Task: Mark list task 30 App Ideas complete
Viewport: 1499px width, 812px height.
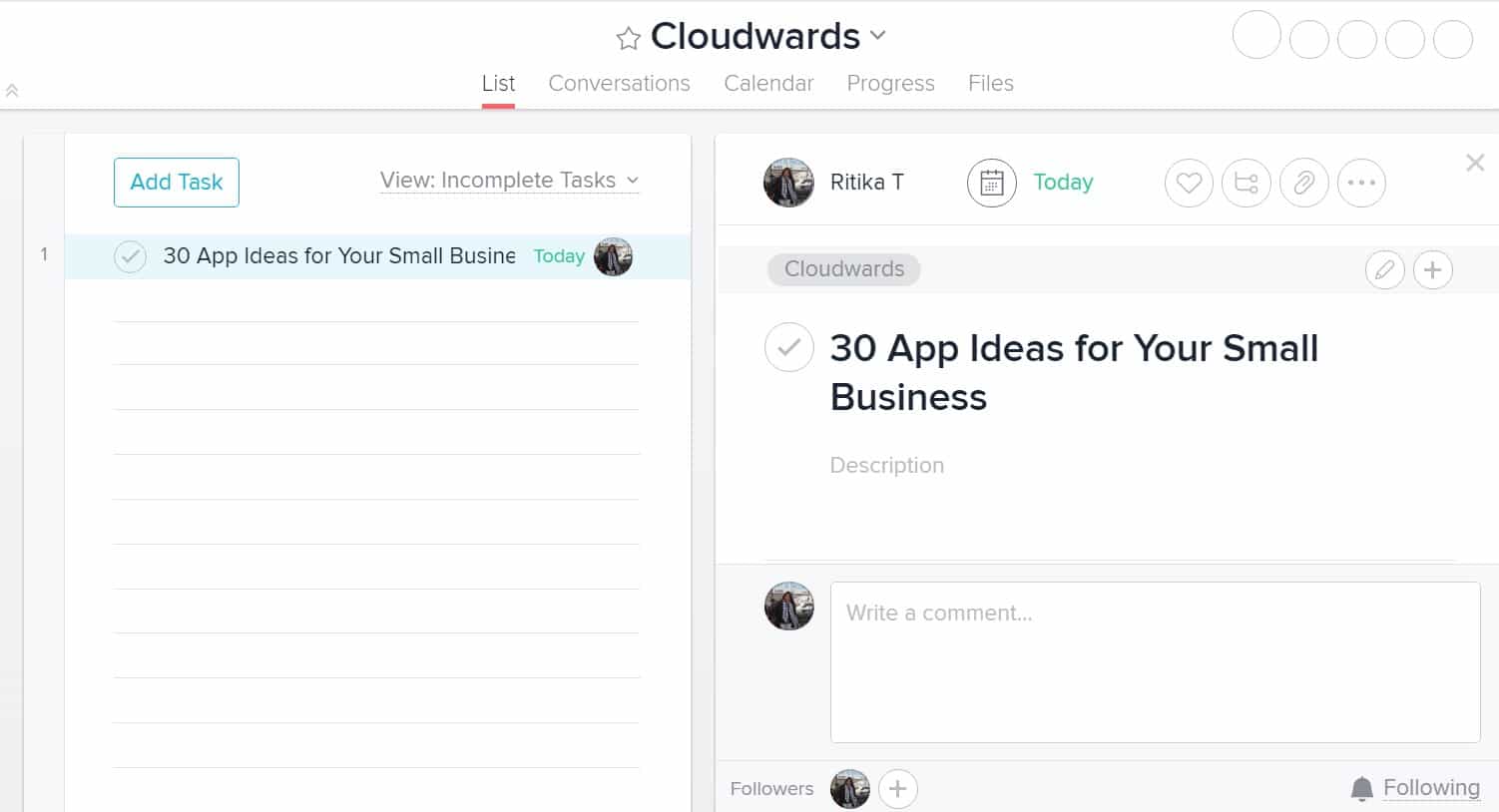Action: [x=130, y=256]
